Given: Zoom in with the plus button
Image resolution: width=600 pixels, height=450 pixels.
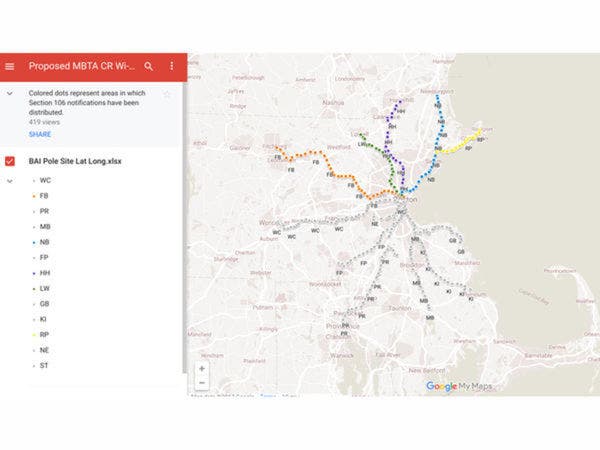Looking at the screenshot, I should tap(202, 368).
